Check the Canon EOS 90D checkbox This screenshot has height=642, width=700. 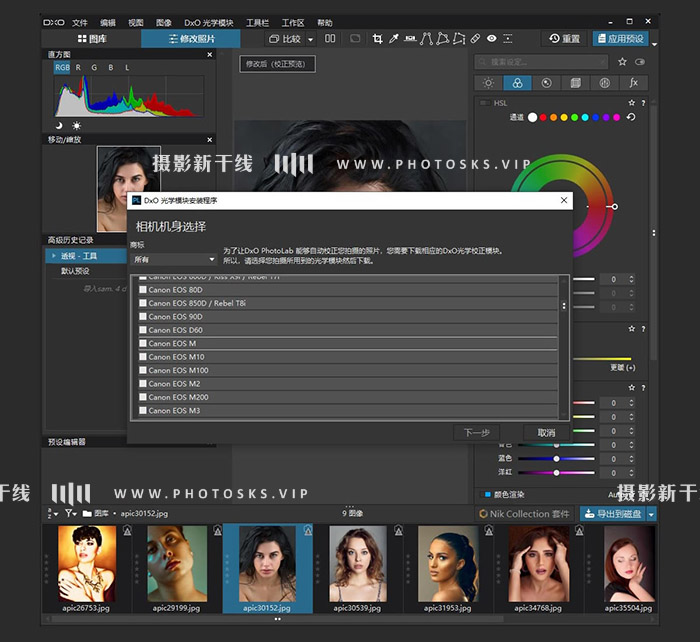(143, 317)
